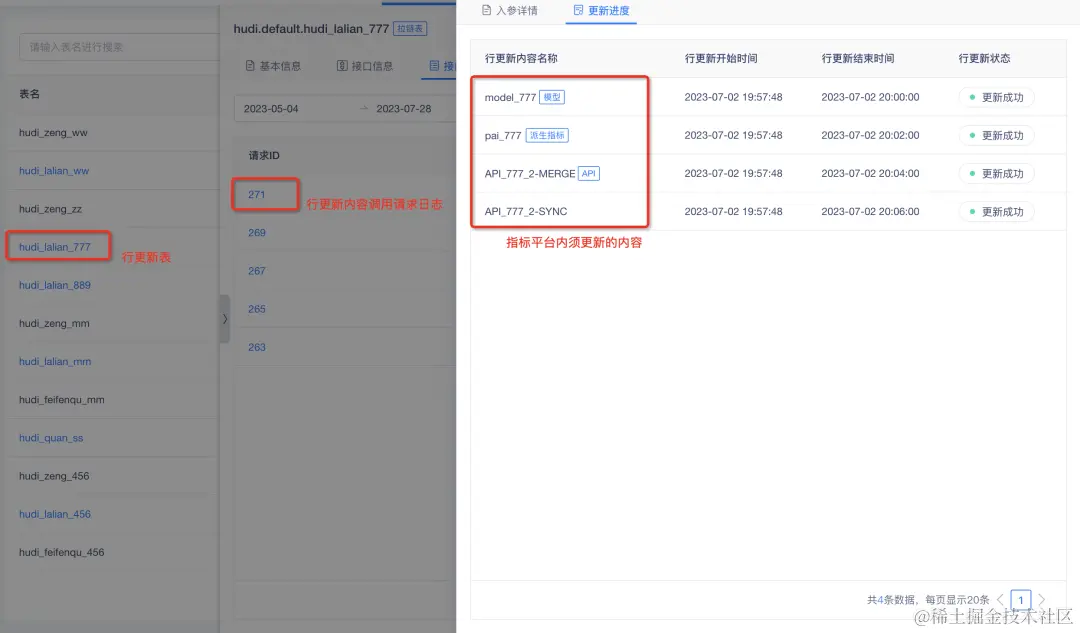The height and width of the screenshot is (633, 1080).
Task: Click 更新成功 status in API_777_2-SYNC row
Action: [996, 211]
